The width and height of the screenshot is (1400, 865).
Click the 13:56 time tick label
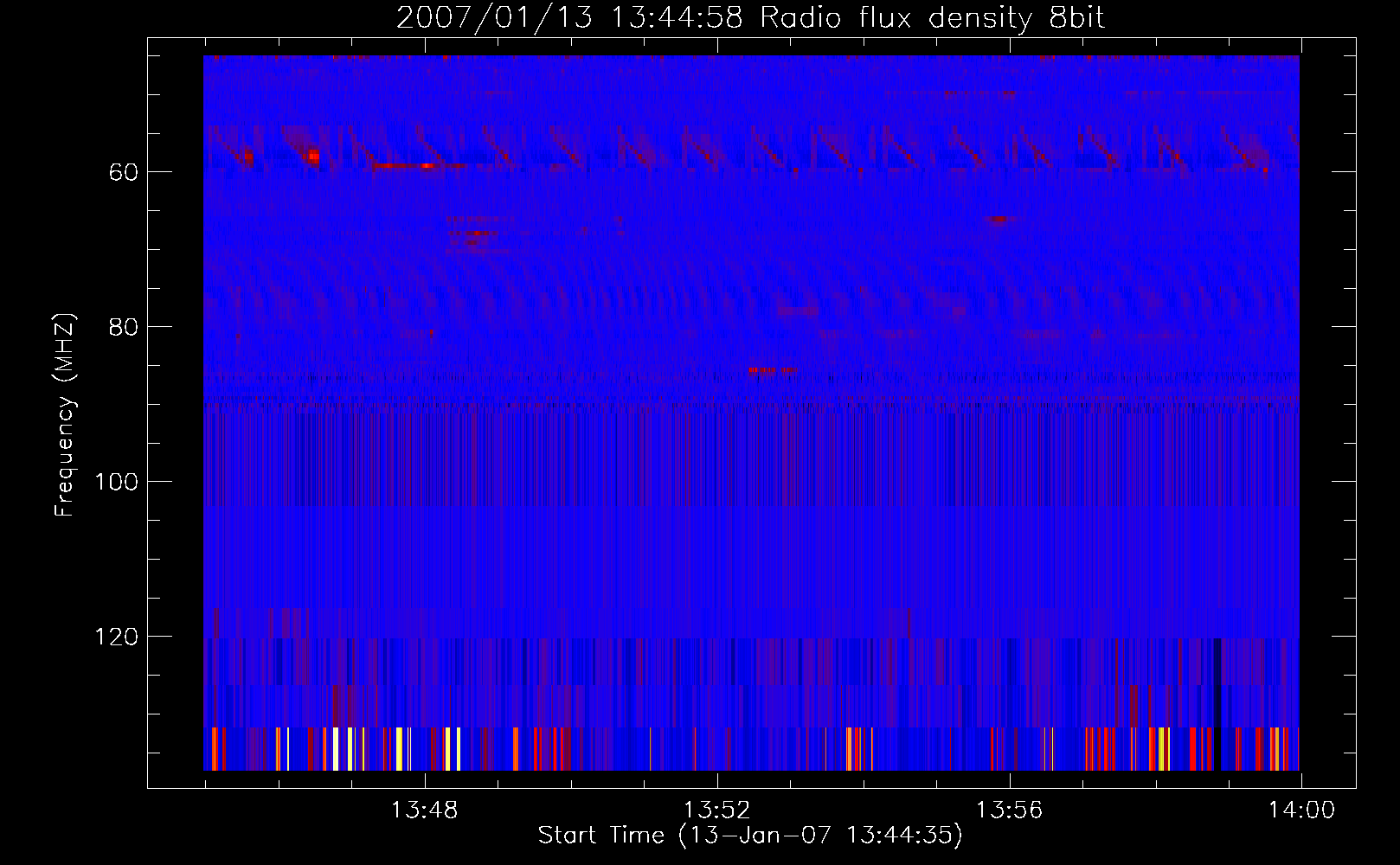point(1009,811)
